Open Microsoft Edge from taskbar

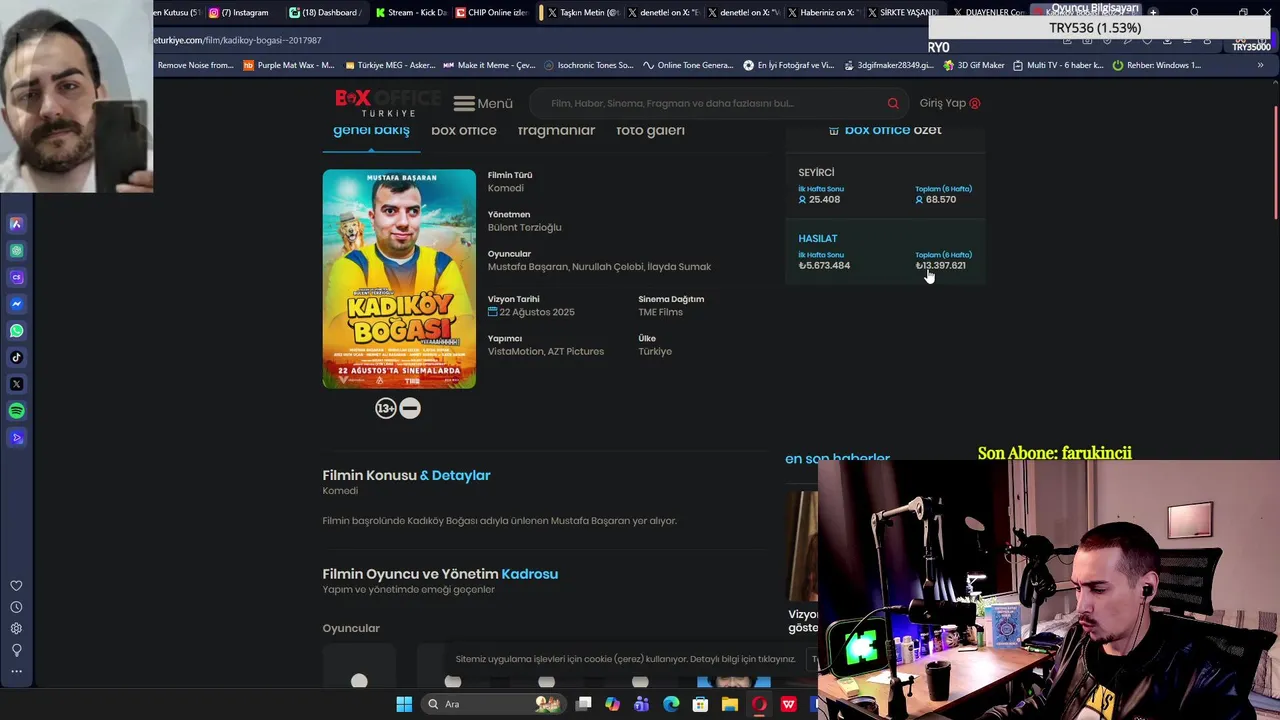pos(671,704)
